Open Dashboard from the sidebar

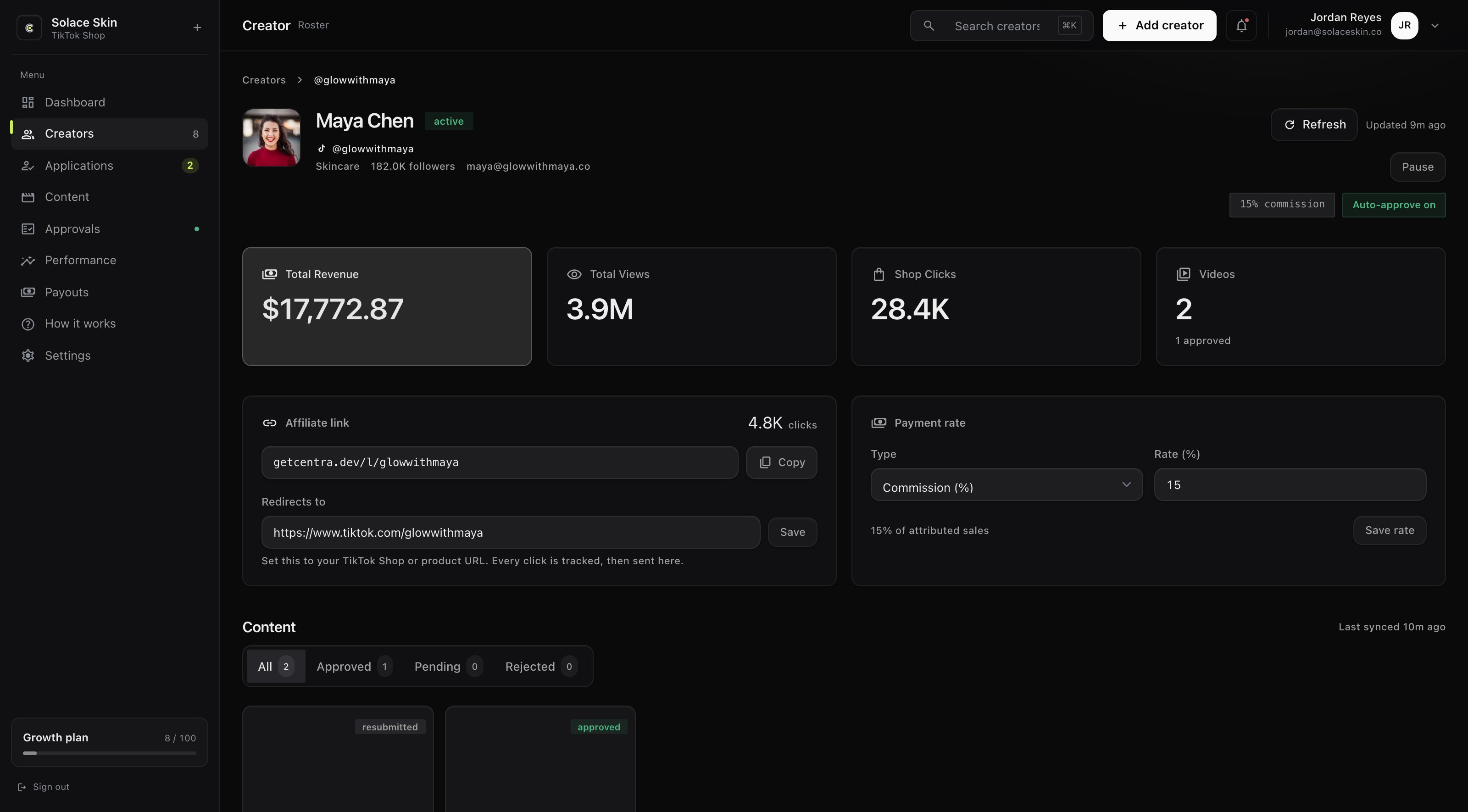[110, 103]
